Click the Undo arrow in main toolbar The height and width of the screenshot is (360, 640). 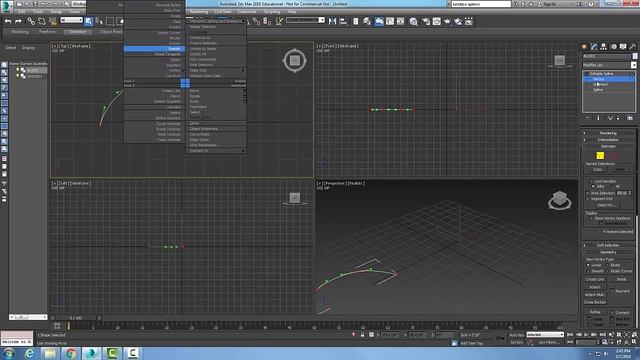coord(8,21)
